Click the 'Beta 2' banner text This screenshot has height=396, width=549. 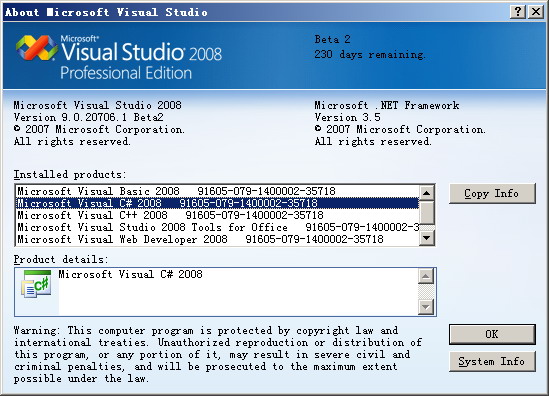(332, 39)
